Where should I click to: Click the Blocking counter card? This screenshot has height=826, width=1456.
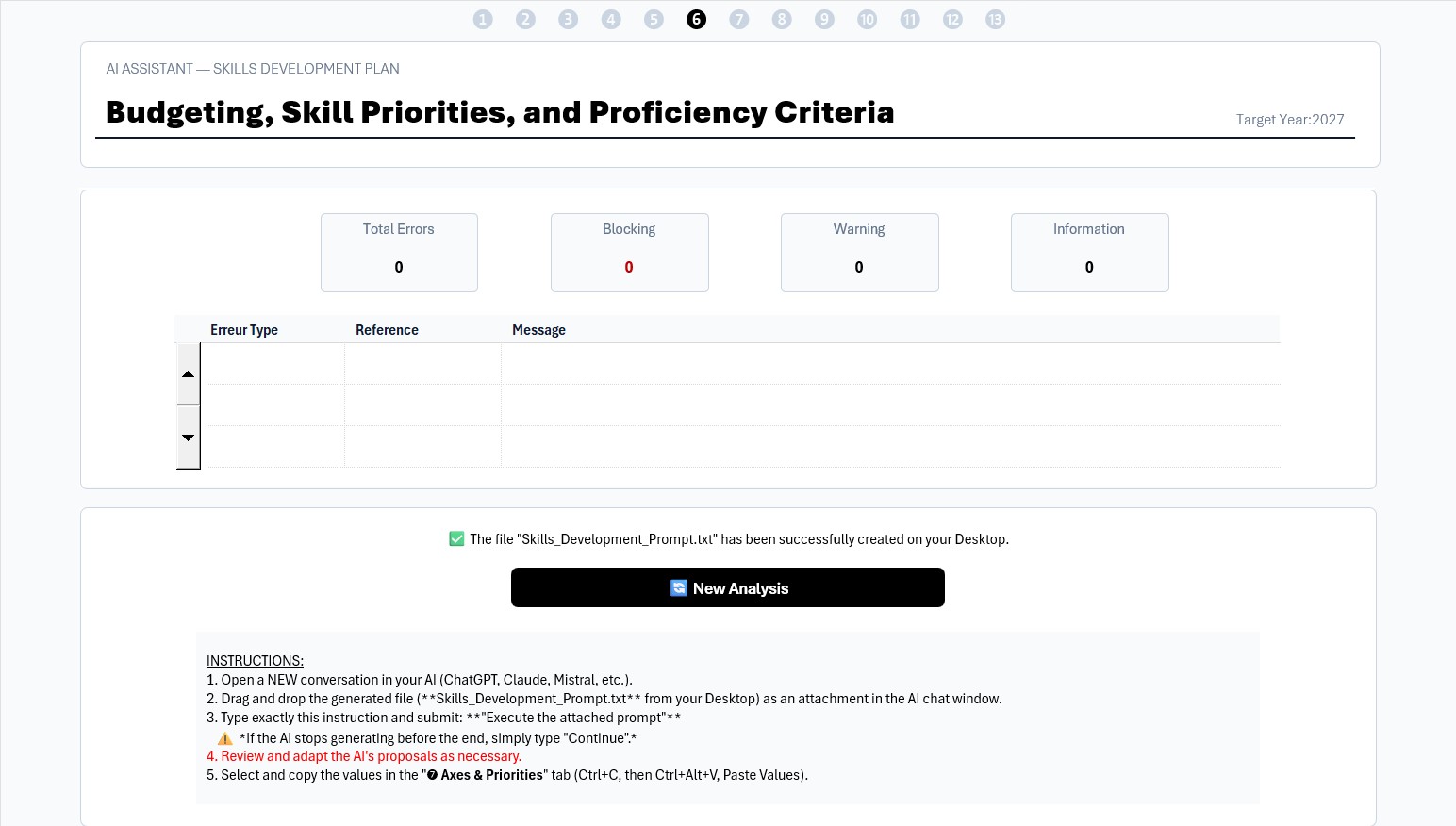(629, 253)
